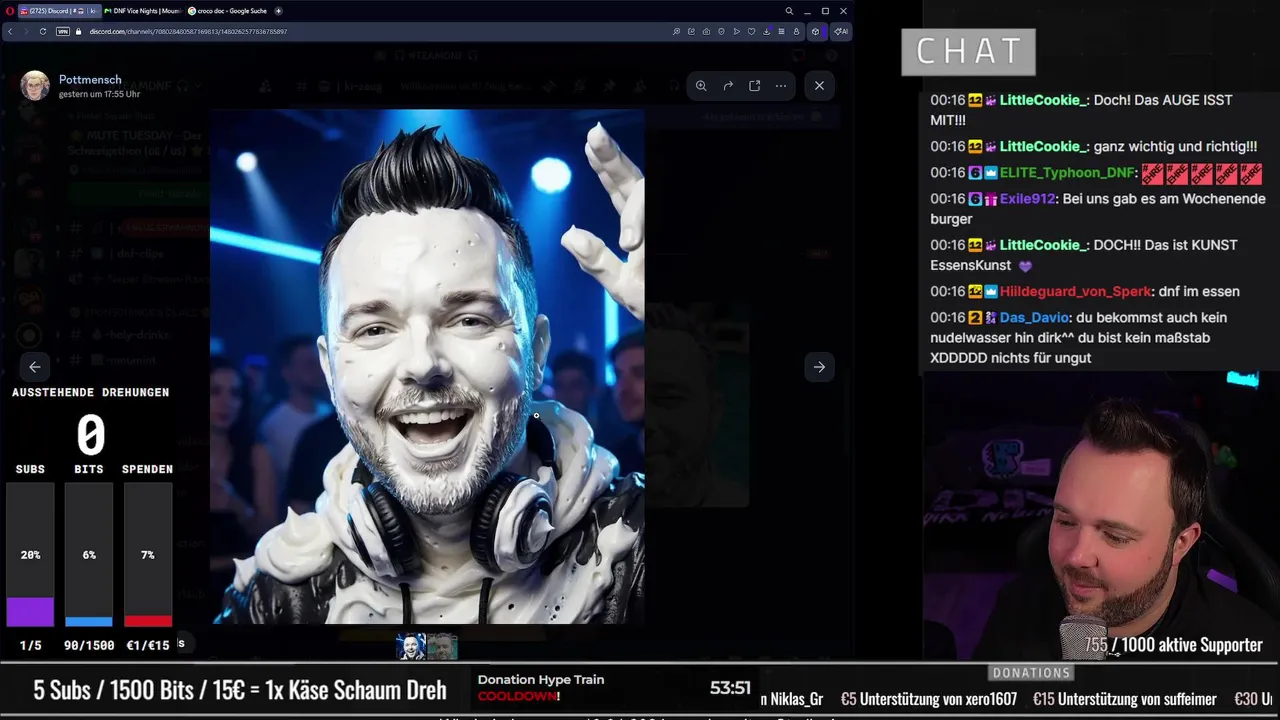Click the 'gestern um 17:55 Uhr' timestamp
Image resolution: width=1280 pixels, height=720 pixels.
coord(99,94)
